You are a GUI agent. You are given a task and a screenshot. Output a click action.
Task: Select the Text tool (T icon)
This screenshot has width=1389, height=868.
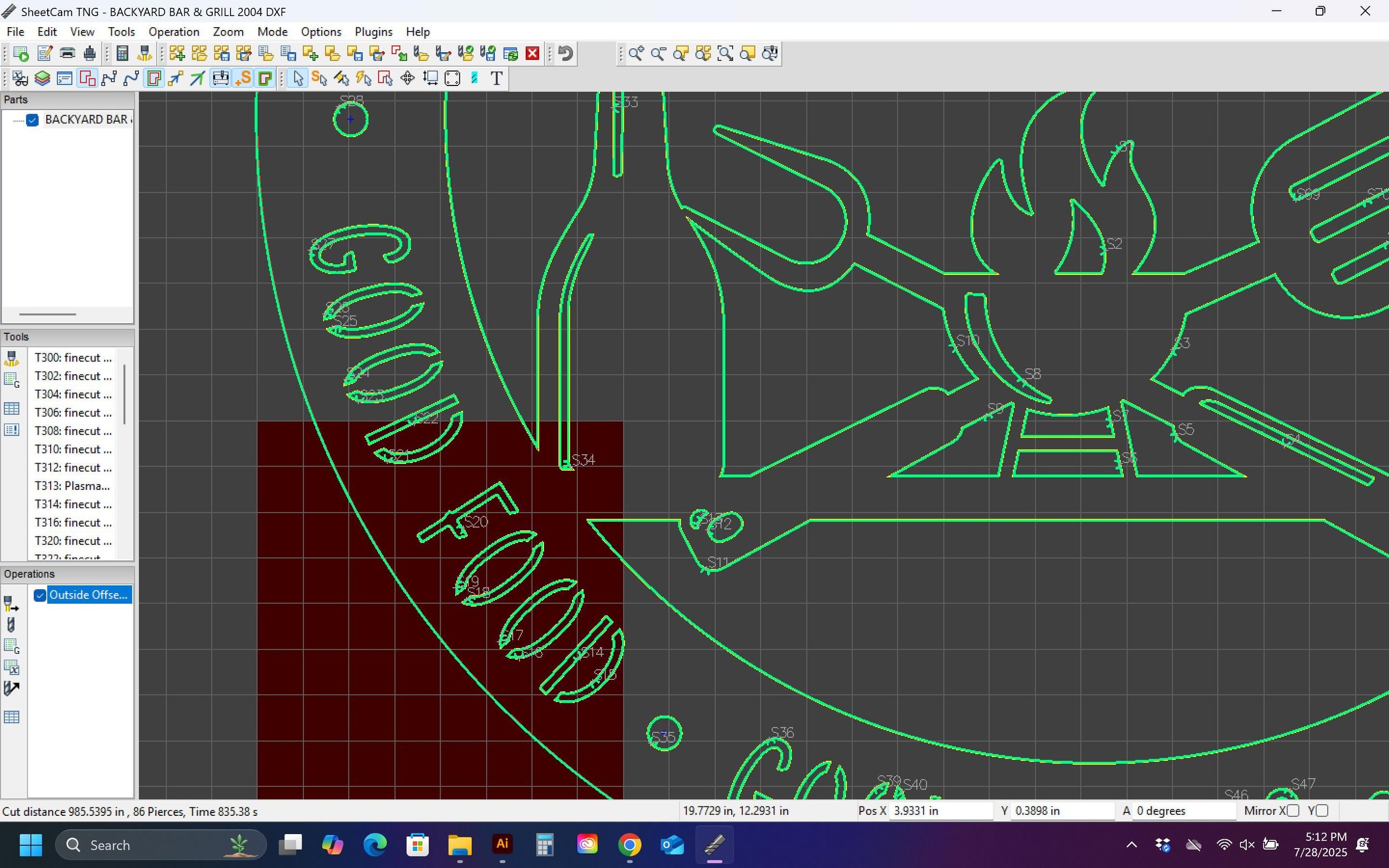497,78
